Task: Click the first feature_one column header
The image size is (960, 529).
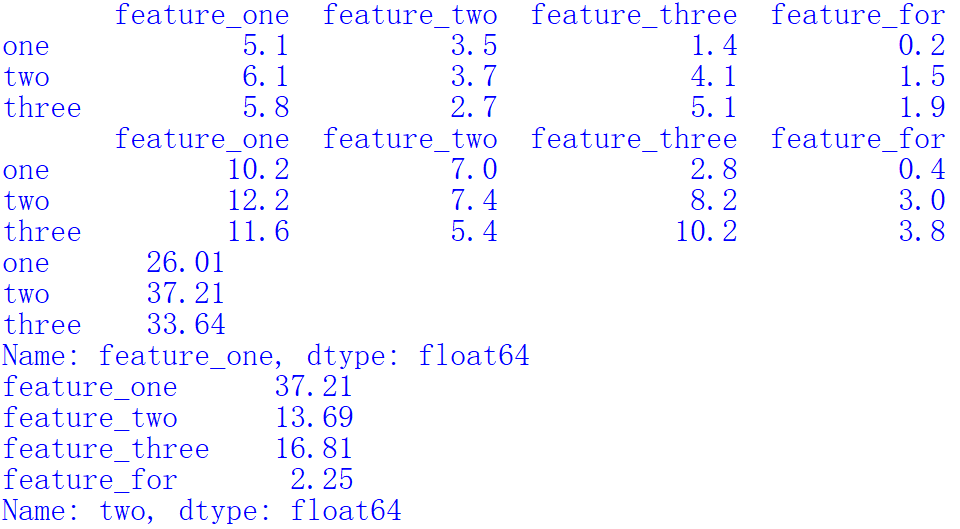Action: tap(202, 15)
